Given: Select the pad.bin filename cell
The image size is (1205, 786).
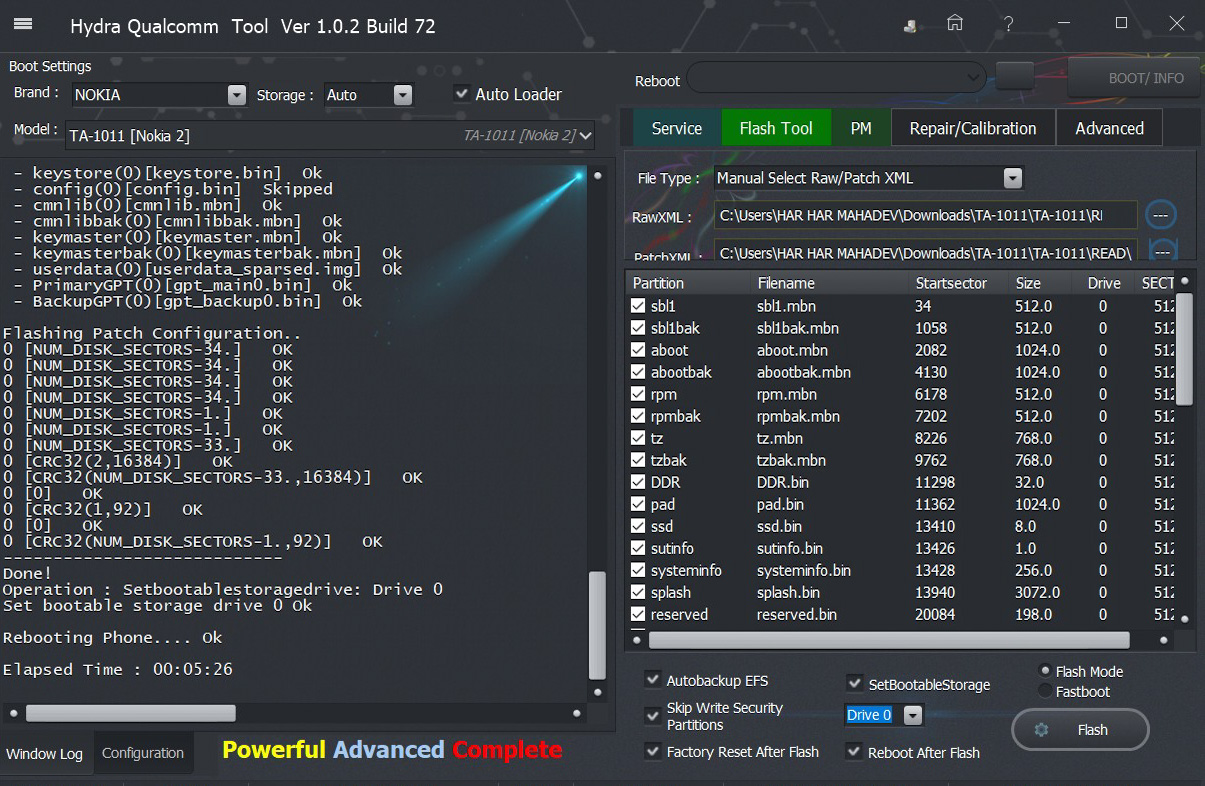Looking at the screenshot, I should pyautogui.click(x=780, y=504).
